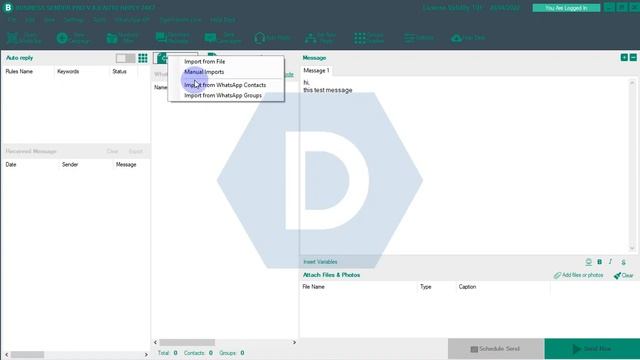Image resolution: width=640 pixels, height=360 pixels.
Task: Choose Import from WhatsApp Contacts
Action: point(226,85)
